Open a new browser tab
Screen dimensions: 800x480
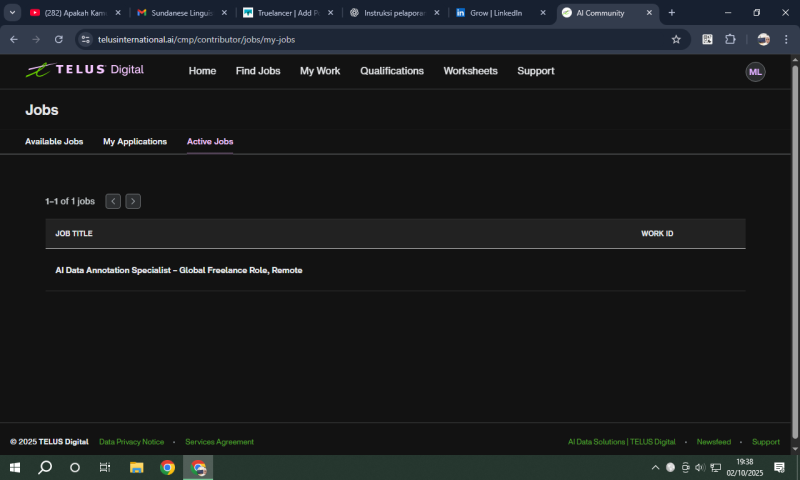(671, 13)
